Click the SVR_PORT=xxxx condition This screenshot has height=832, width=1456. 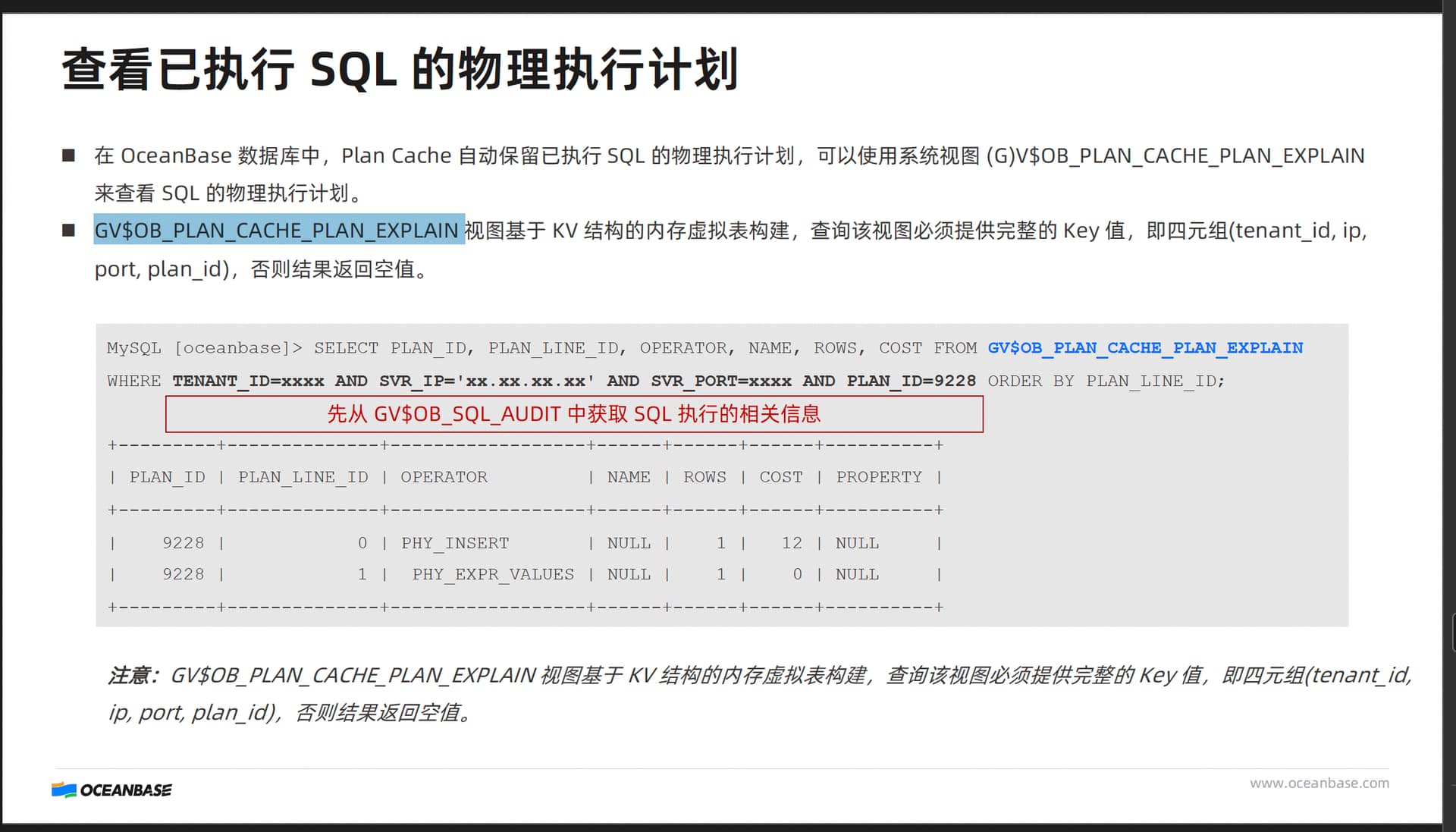[x=721, y=381]
